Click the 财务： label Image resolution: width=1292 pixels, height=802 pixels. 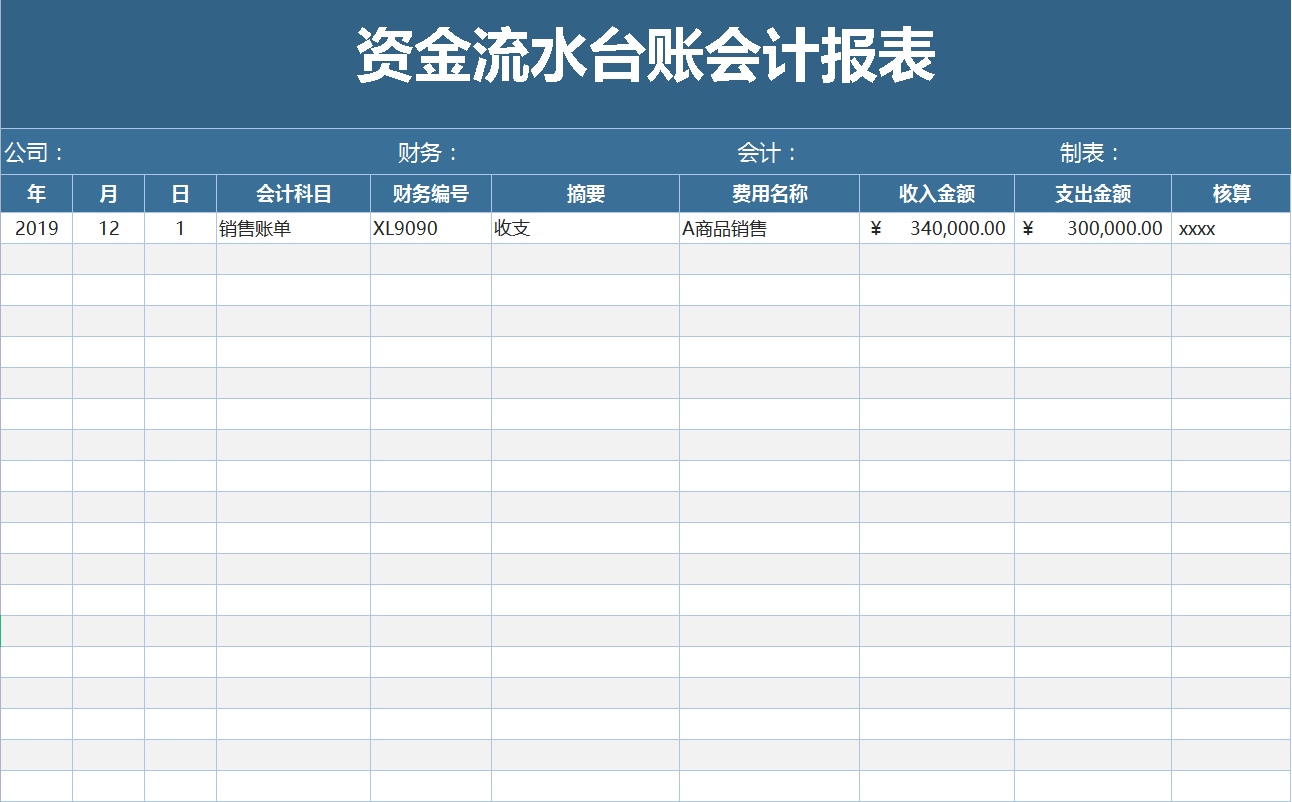[x=428, y=153]
